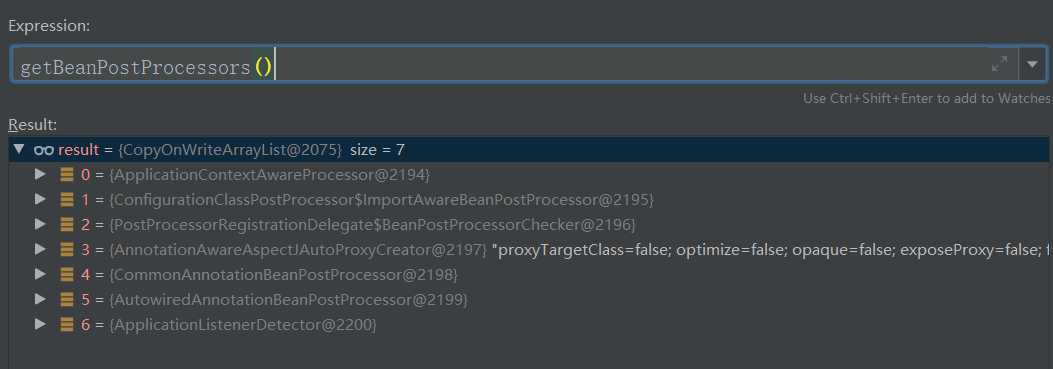Select the proxyTargetClass=false value text
The image size is (1053, 369).
[x=583, y=250]
